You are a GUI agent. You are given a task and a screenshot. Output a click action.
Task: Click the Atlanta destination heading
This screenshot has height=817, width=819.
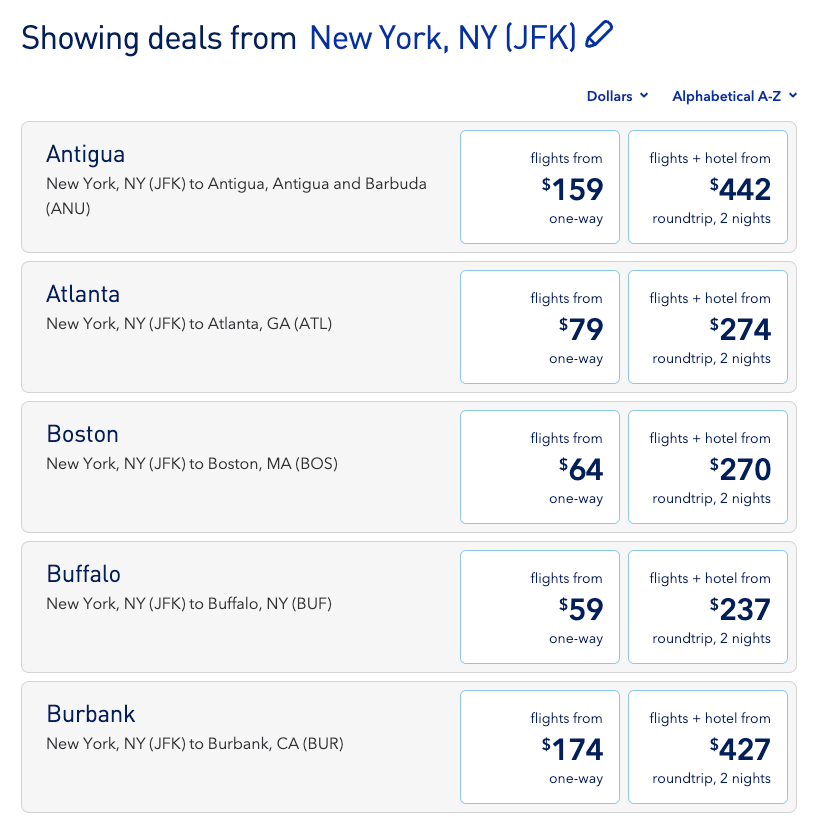tap(83, 294)
